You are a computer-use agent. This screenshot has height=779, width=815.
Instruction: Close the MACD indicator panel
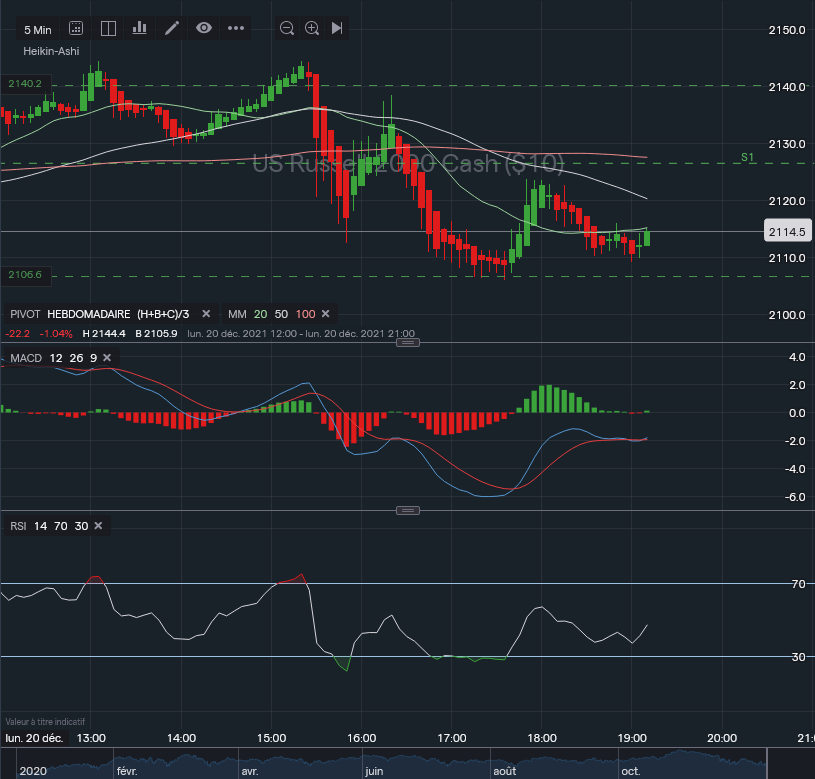point(108,357)
